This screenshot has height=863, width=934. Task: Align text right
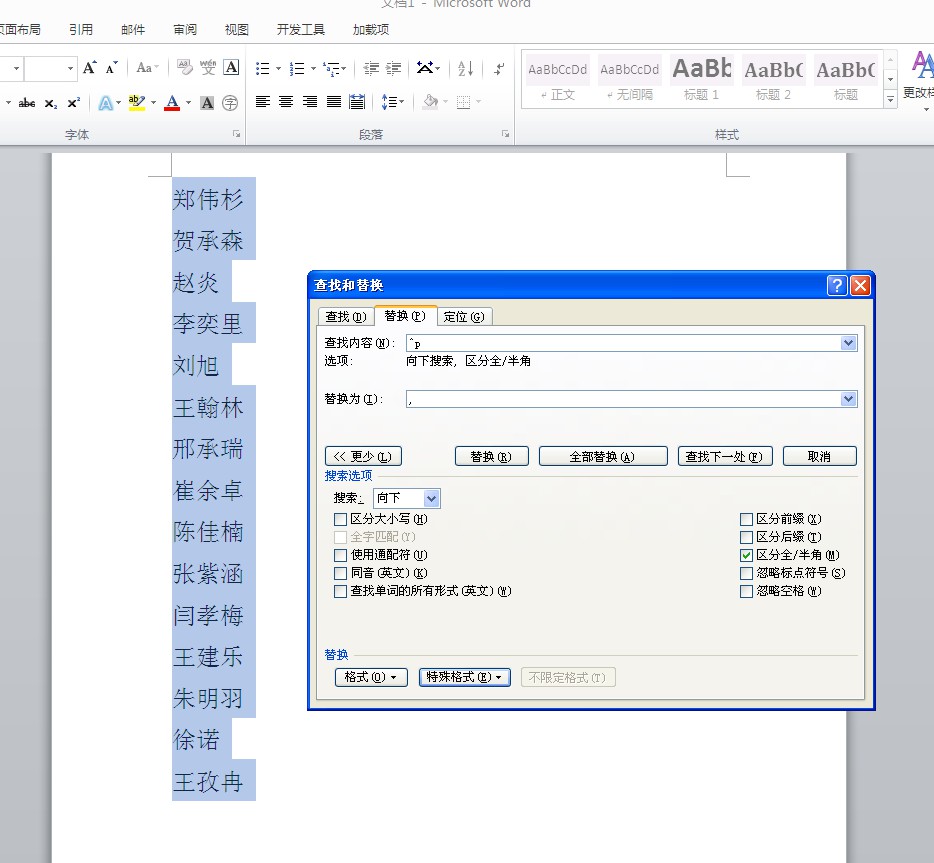310,102
